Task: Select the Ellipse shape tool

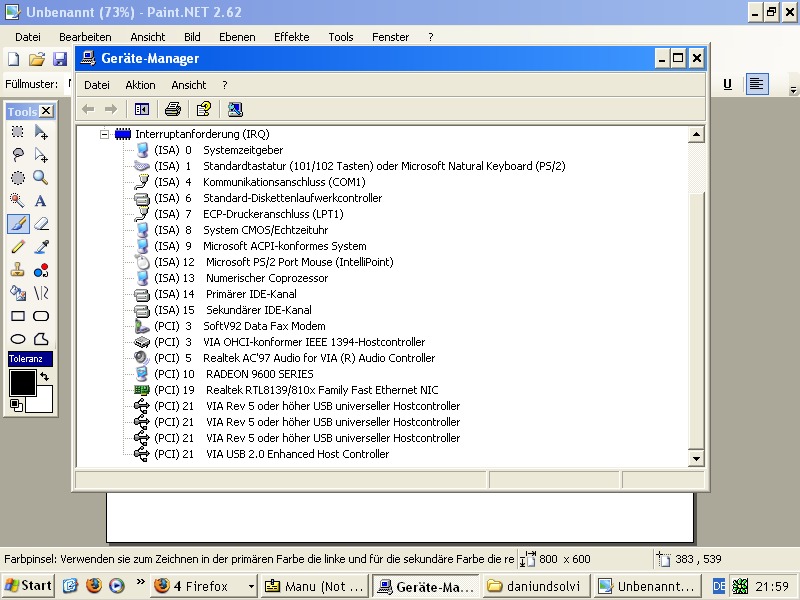Action: 18,339
